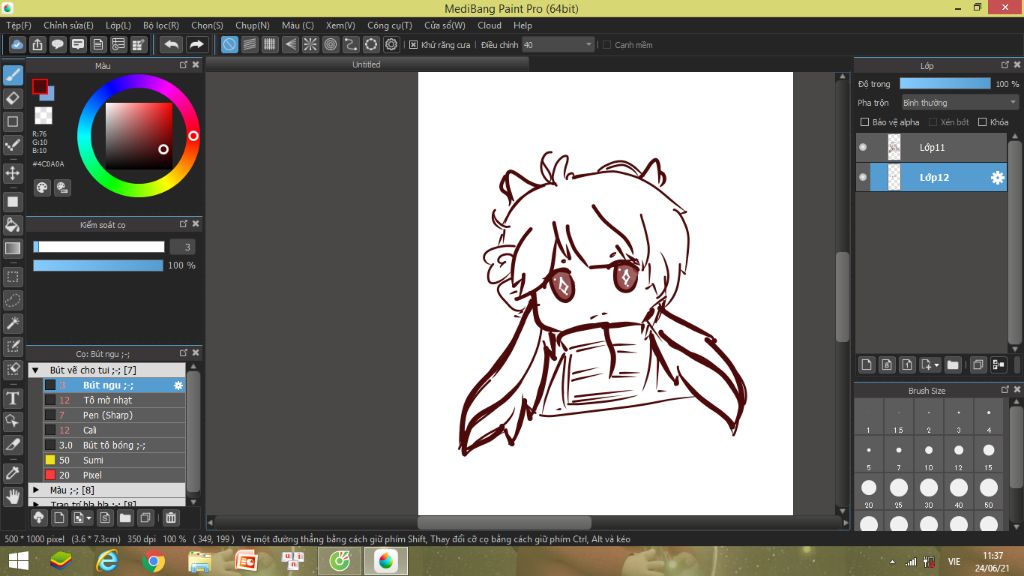Click the brush size value field
The height and width of the screenshot is (576, 1024).
click(183, 247)
